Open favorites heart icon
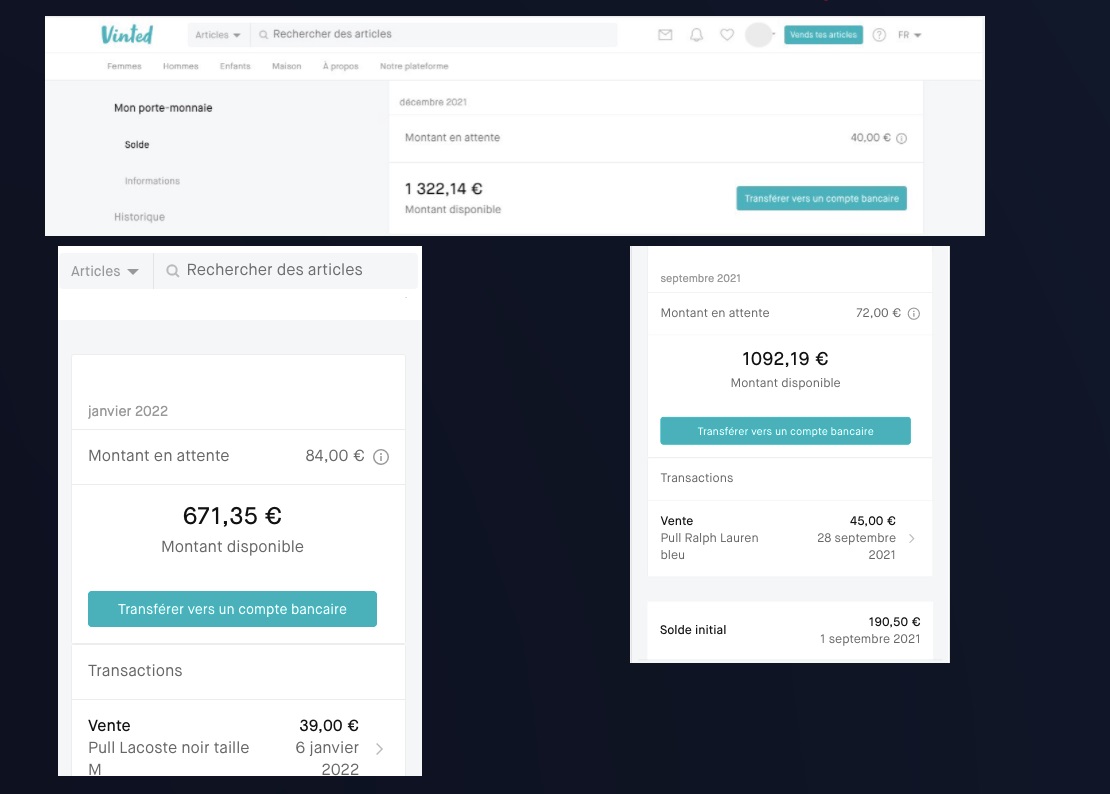 [727, 35]
